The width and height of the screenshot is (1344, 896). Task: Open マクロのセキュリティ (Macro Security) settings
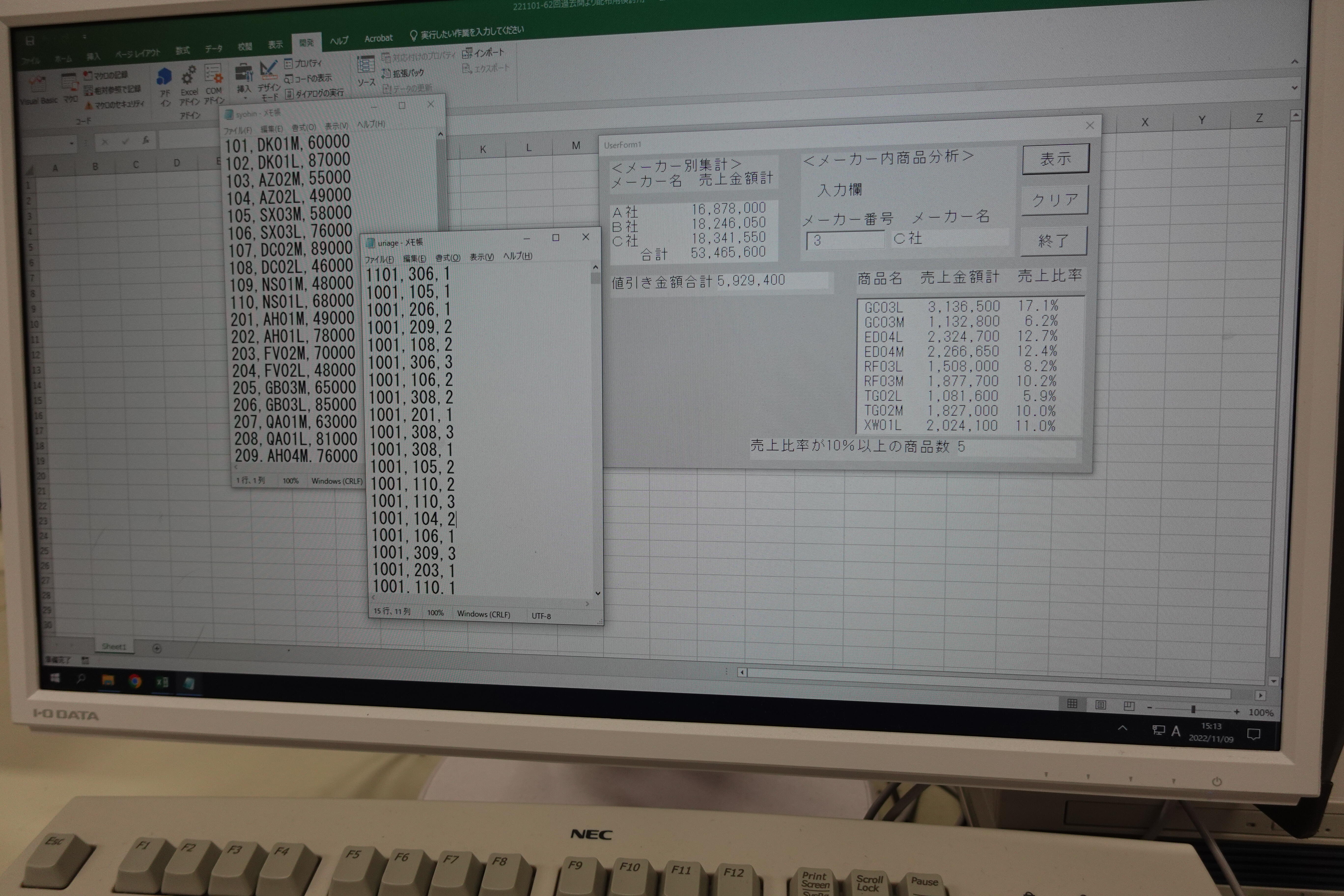115,105
